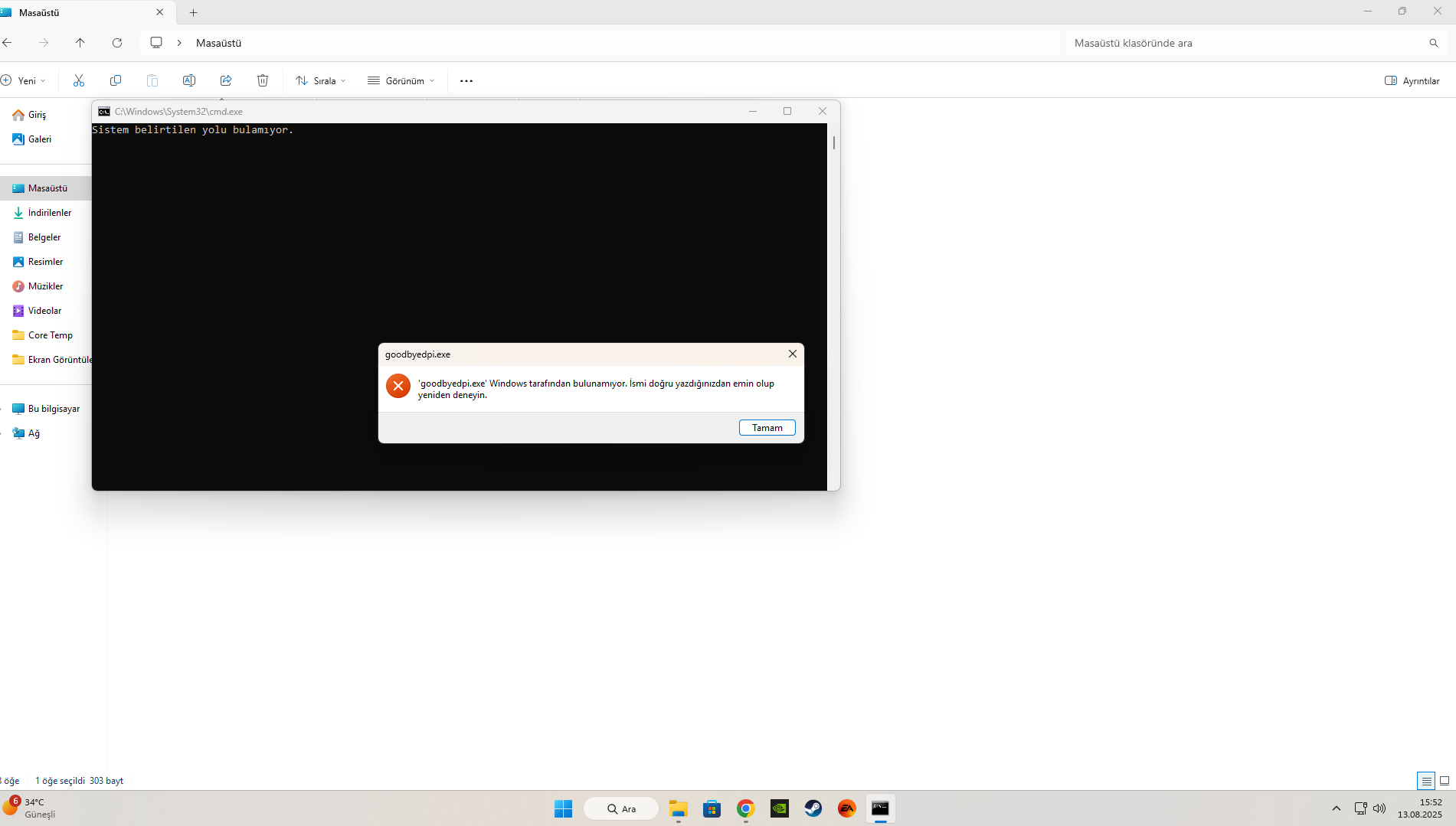Open Belgeler in the sidebar
The height and width of the screenshot is (826, 1456).
[x=46, y=237]
